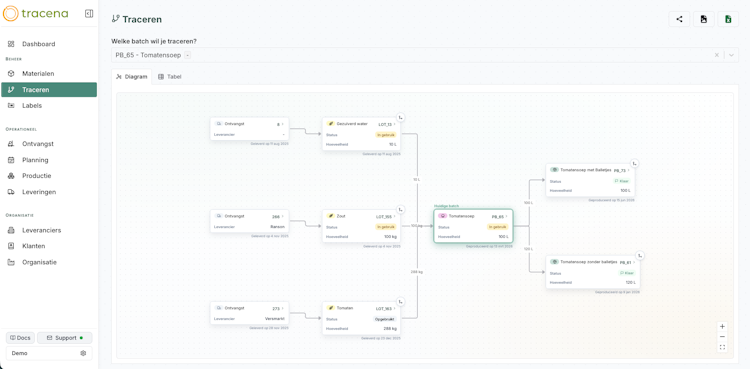Select the Diagram tab
750x369 pixels.
point(132,77)
